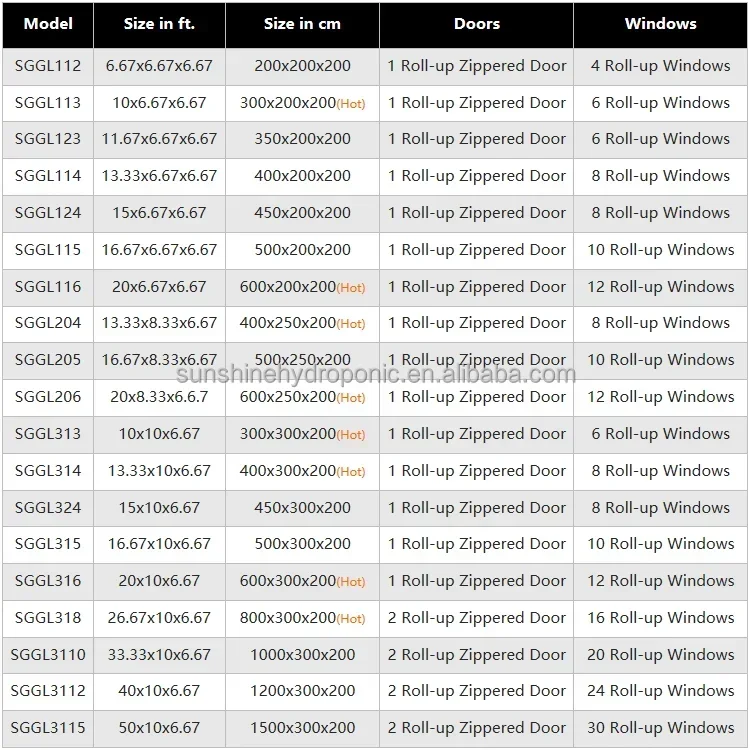Click the sunshinehydroponic.en.alibaba.com watermark
The height and width of the screenshot is (750, 750).
tap(376, 375)
